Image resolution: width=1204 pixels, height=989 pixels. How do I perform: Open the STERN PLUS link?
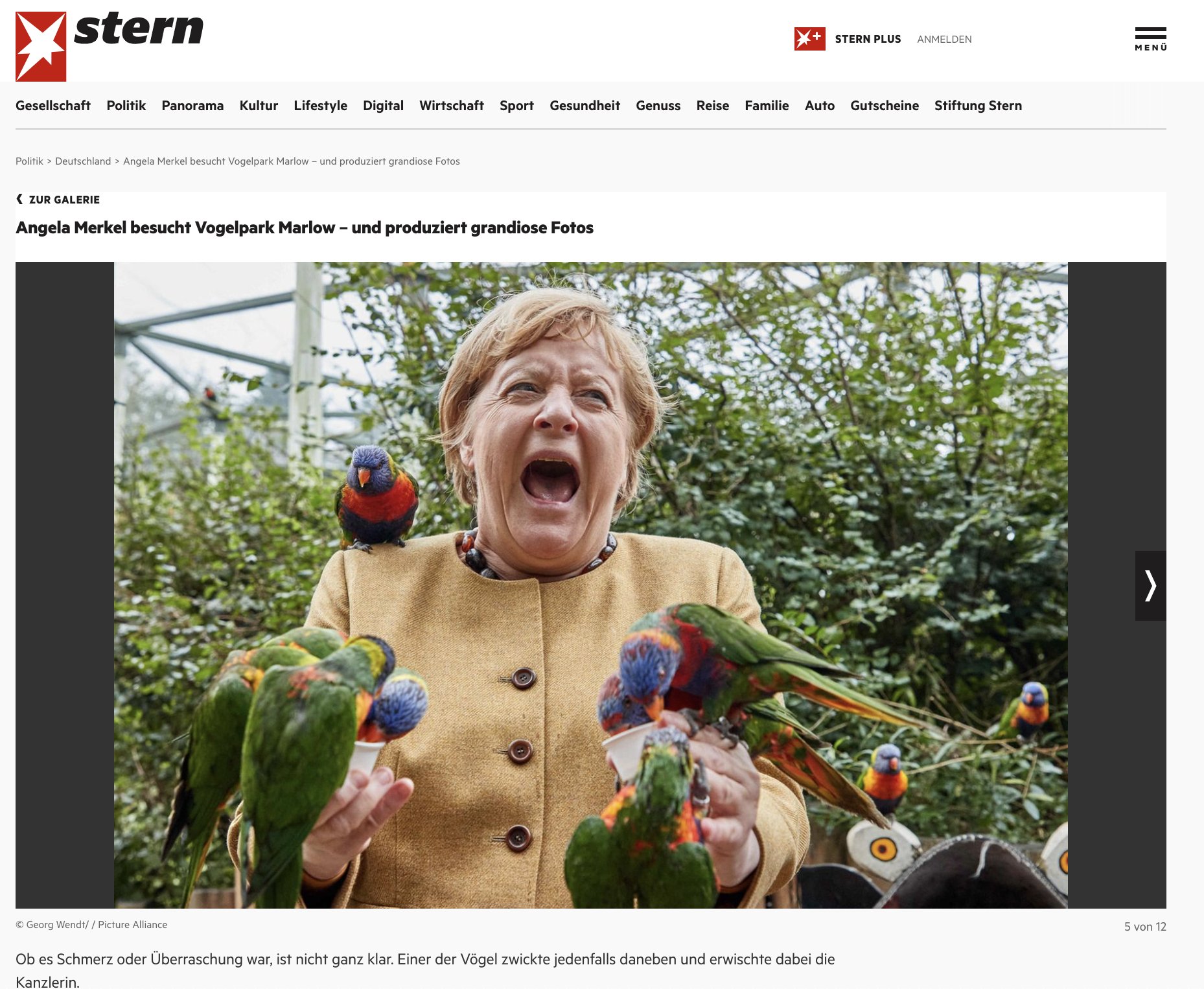tap(868, 39)
